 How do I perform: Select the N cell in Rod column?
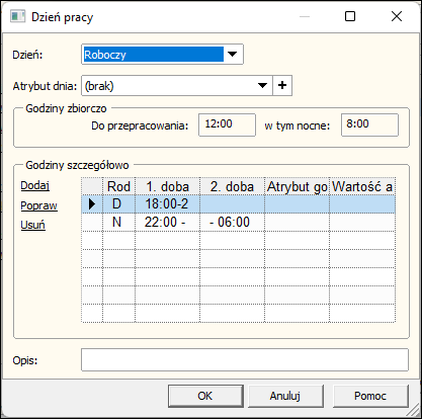pos(119,222)
